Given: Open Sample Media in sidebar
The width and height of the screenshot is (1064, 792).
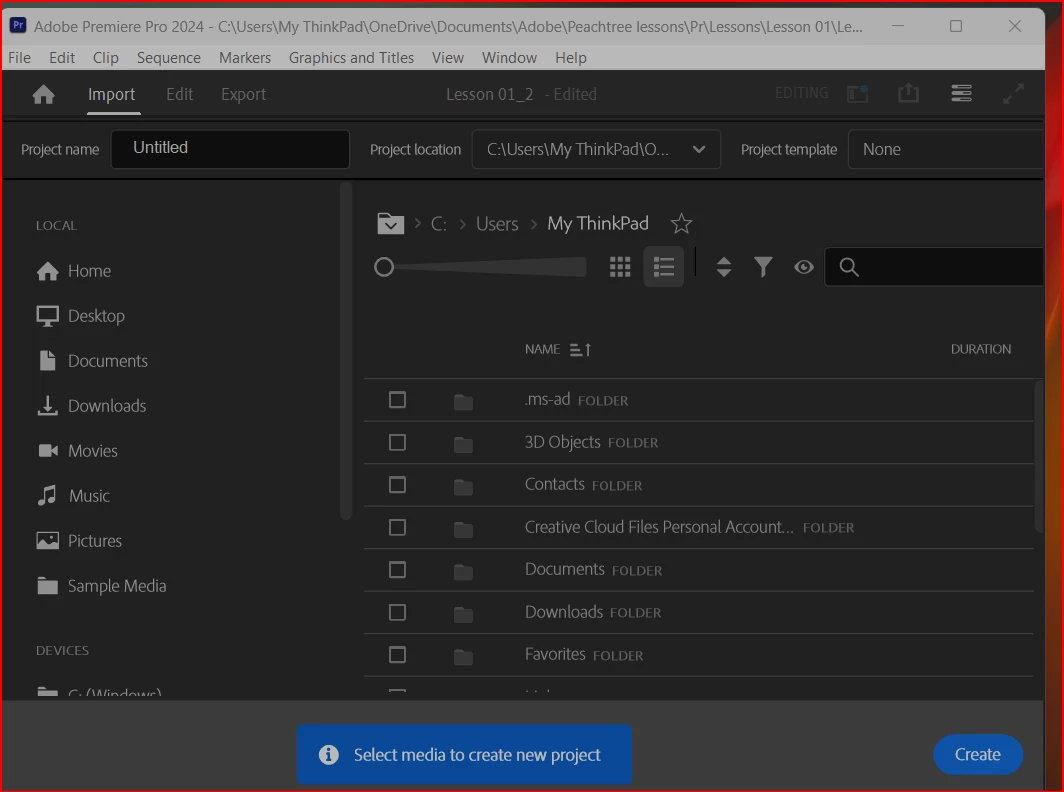Looking at the screenshot, I should point(102,586).
